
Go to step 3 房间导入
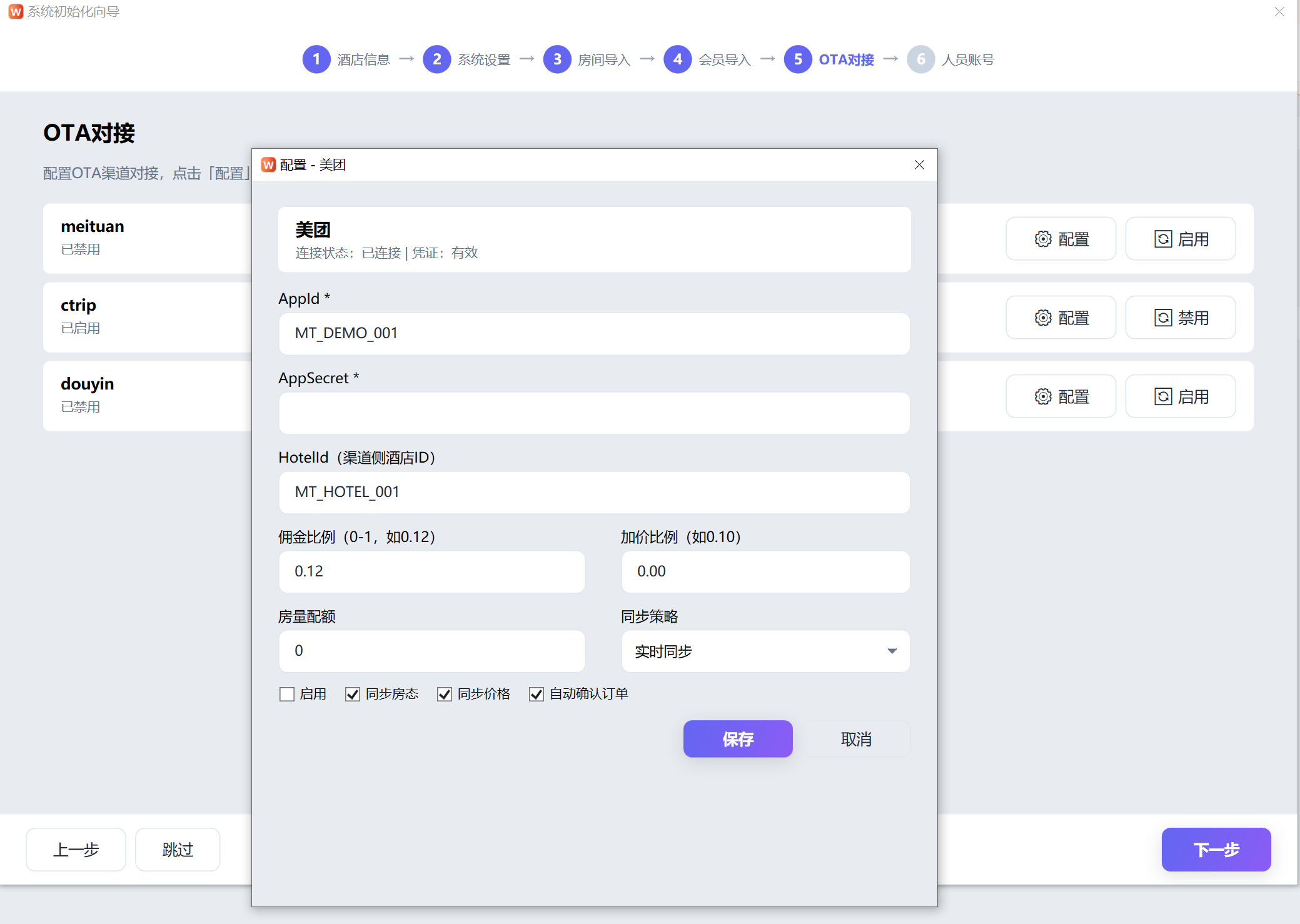tap(587, 59)
